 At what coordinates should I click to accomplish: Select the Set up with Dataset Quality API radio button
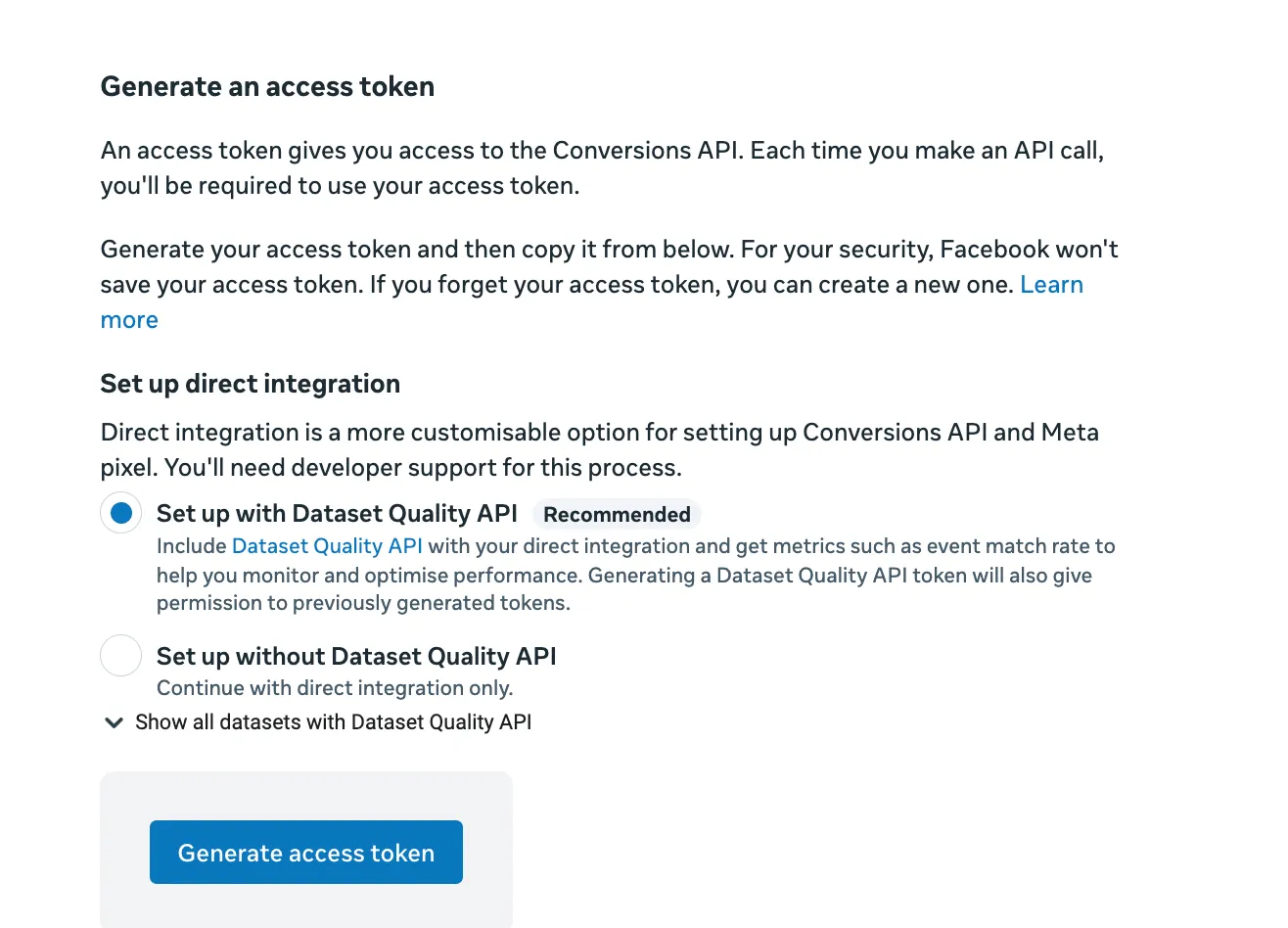121,513
